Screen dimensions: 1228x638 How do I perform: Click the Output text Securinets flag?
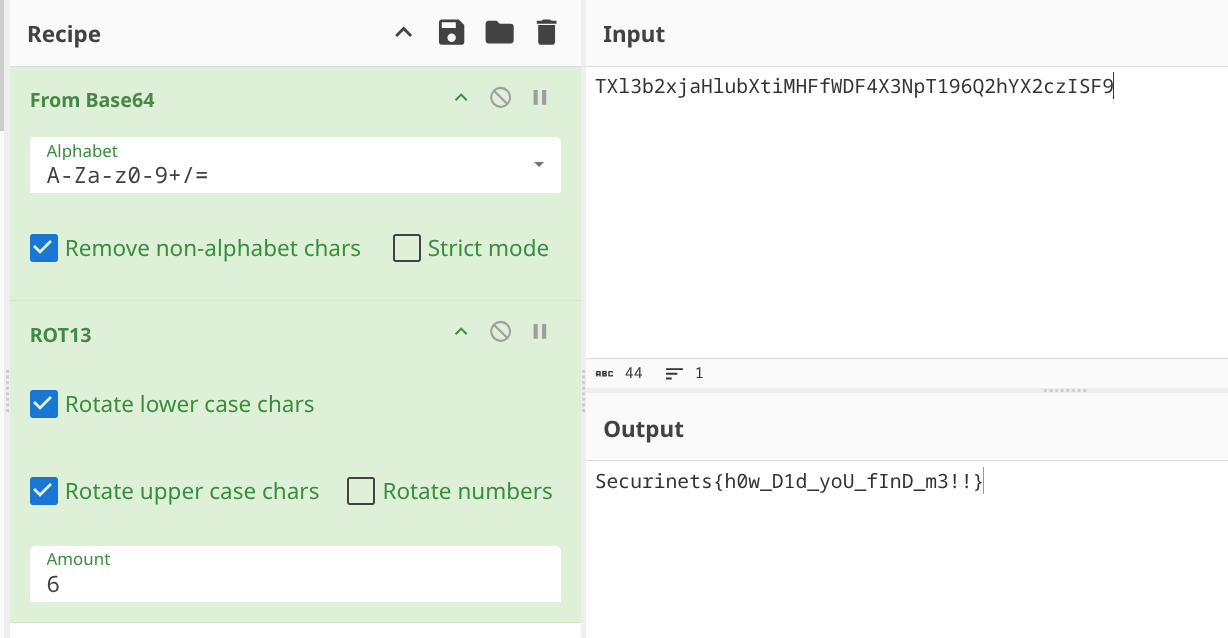pyautogui.click(x=789, y=482)
